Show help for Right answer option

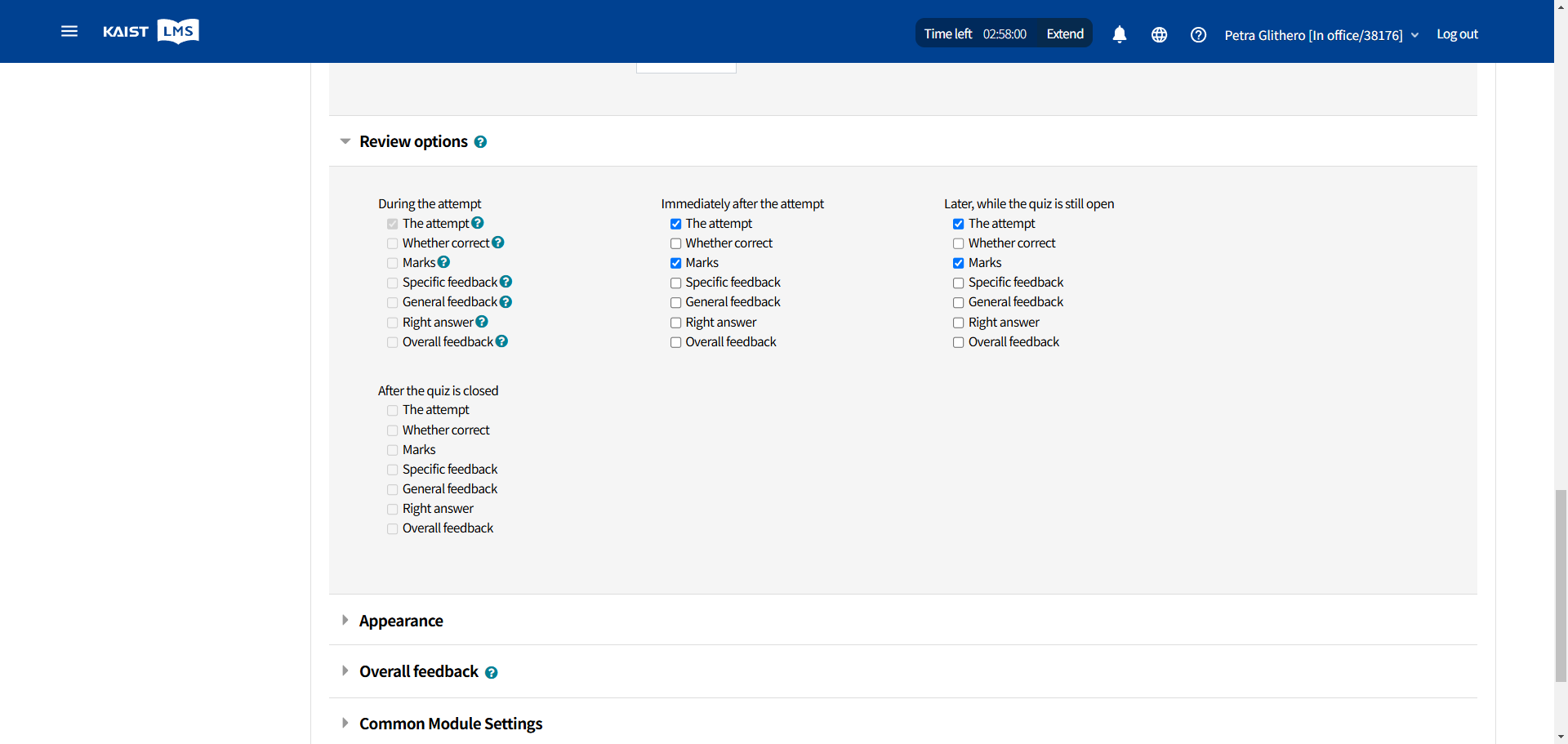coord(482,322)
